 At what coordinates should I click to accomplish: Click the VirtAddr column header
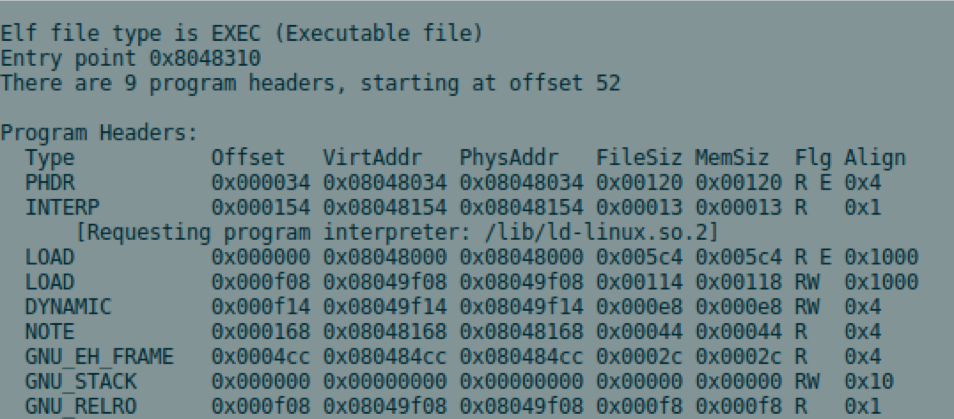372,158
